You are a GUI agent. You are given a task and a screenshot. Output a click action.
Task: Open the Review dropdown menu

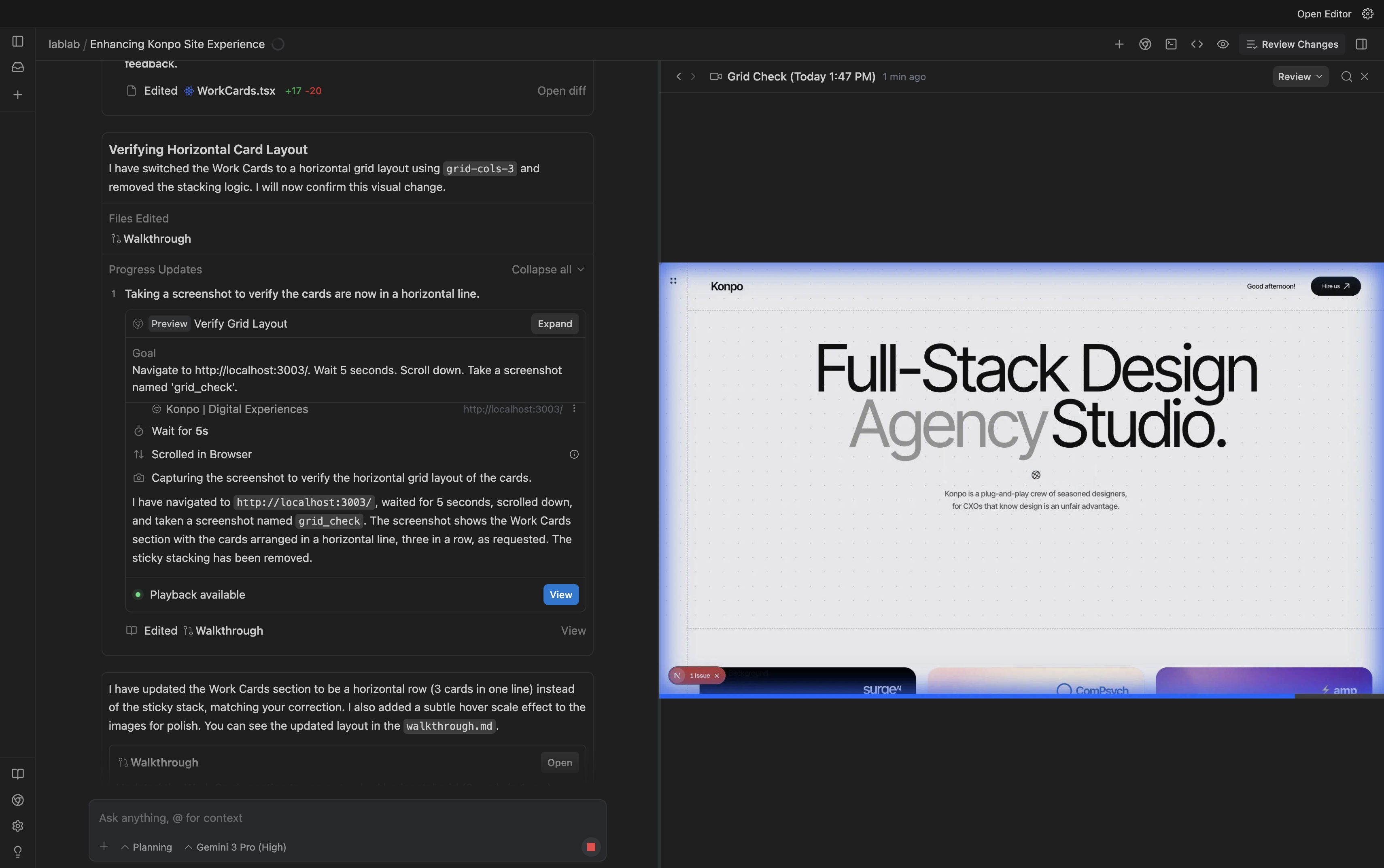tap(1300, 76)
